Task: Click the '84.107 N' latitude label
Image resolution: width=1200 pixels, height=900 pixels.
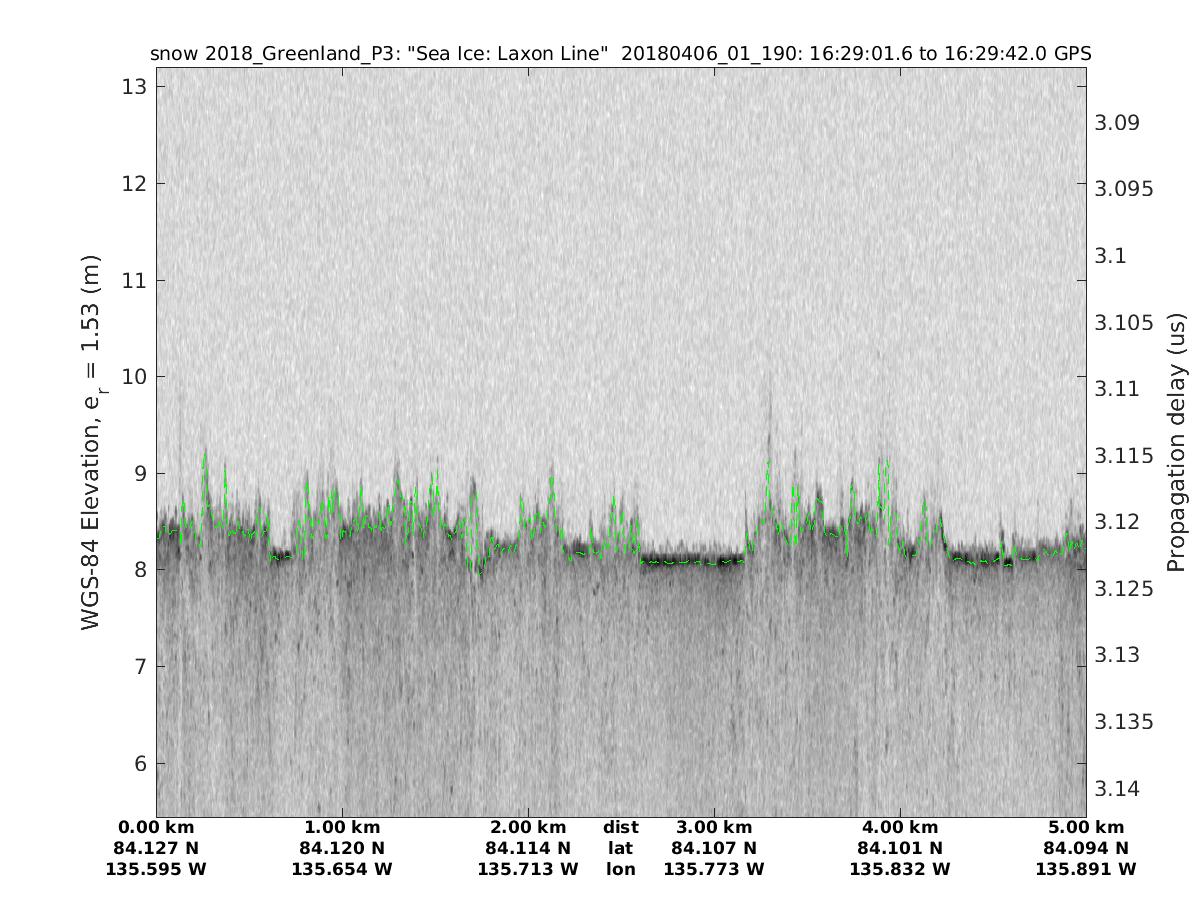Action: (713, 848)
